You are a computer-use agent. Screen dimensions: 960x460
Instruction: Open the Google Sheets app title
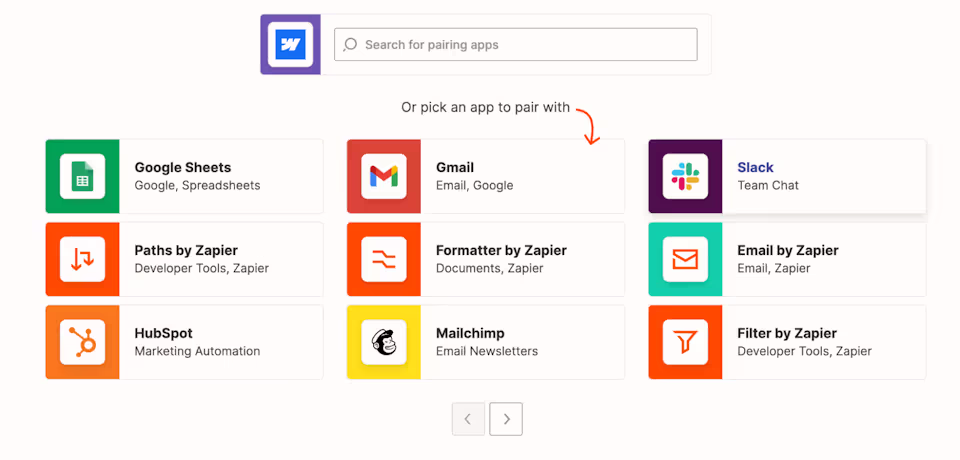pos(182,168)
